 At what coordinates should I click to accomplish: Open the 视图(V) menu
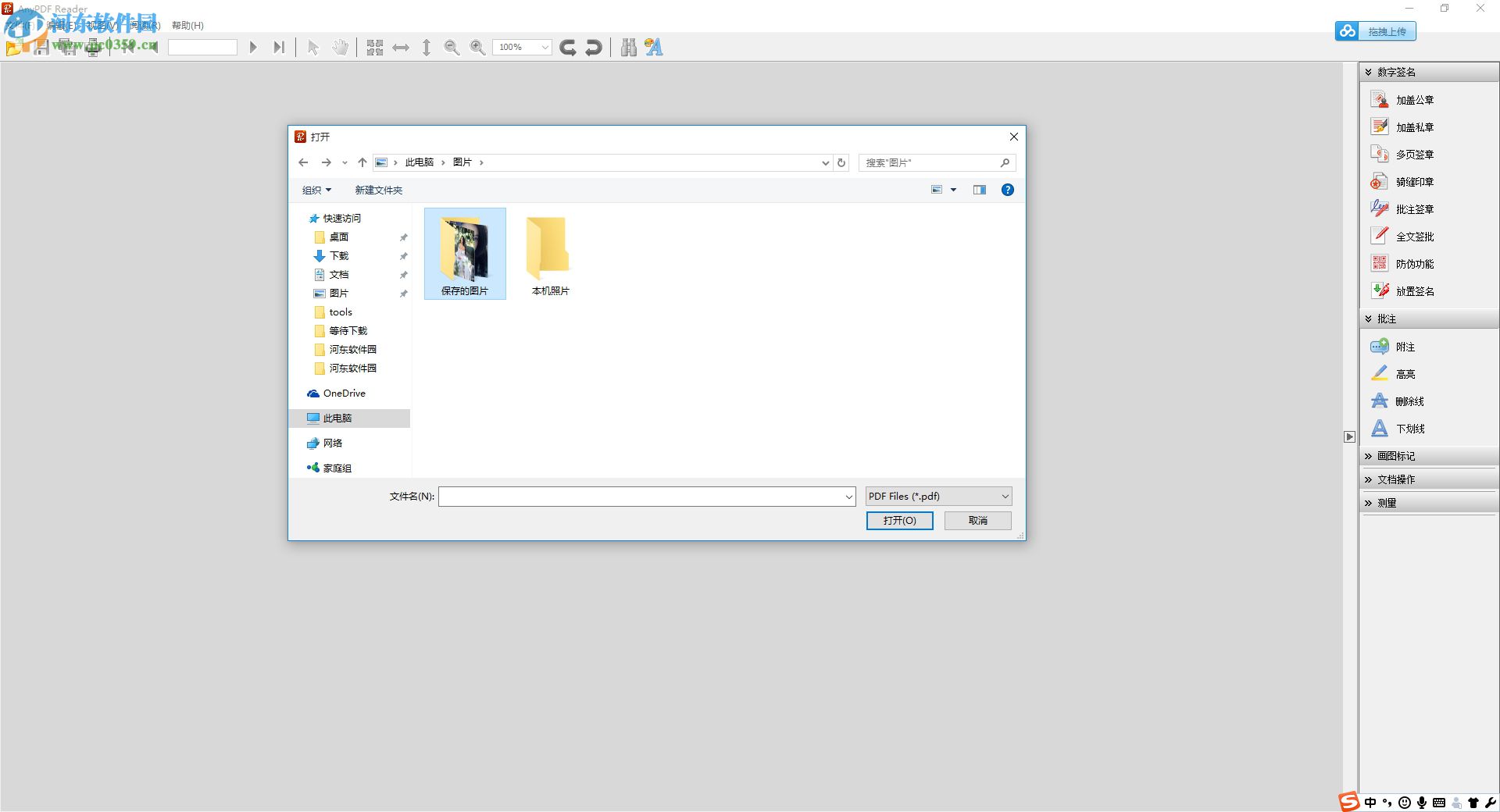(100, 25)
